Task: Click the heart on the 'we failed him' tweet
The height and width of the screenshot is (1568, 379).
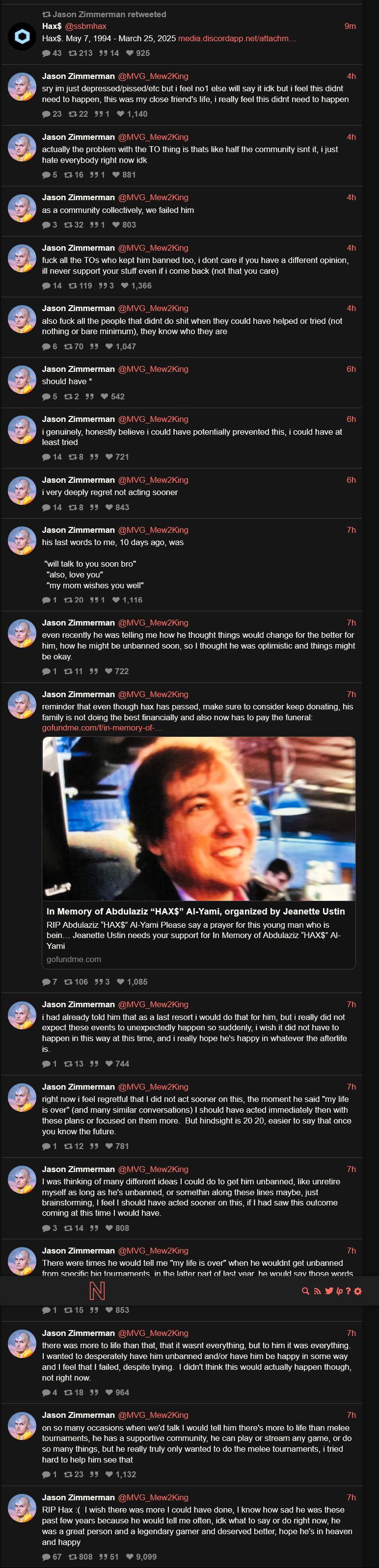Action: pyautogui.click(x=116, y=225)
